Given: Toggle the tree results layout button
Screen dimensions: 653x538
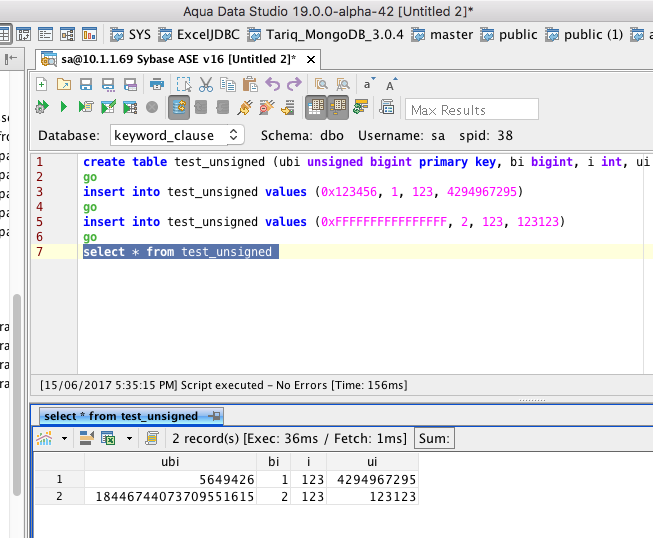Looking at the screenshot, I should (338, 107).
